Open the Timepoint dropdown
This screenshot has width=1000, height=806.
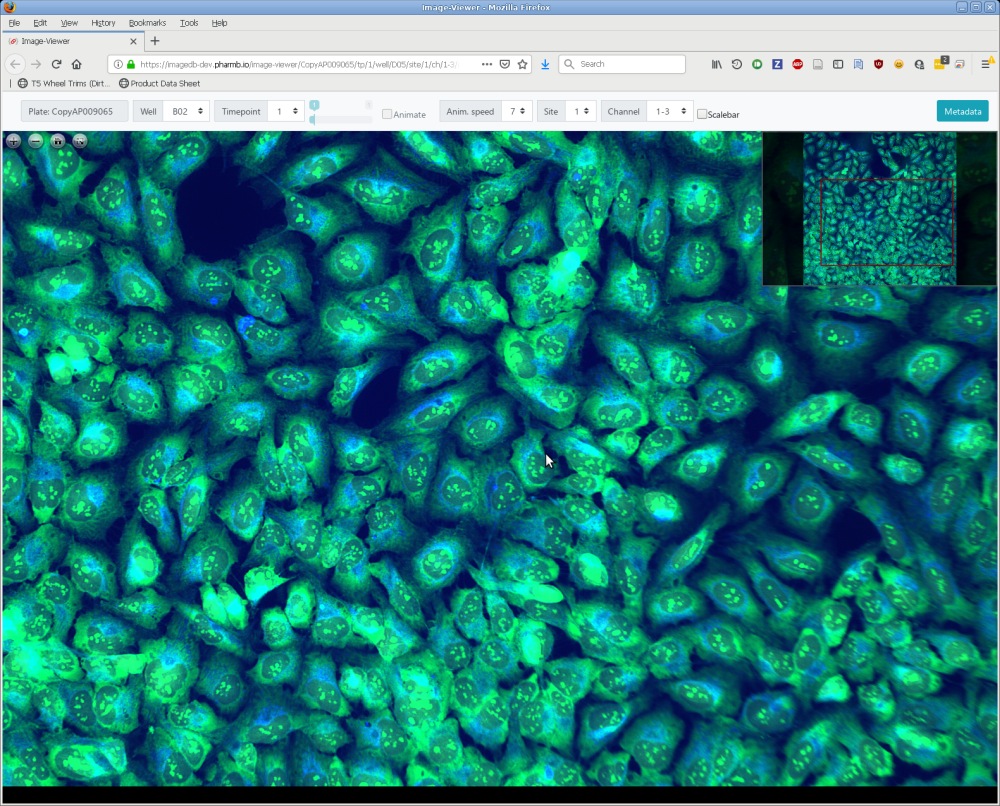pos(286,112)
